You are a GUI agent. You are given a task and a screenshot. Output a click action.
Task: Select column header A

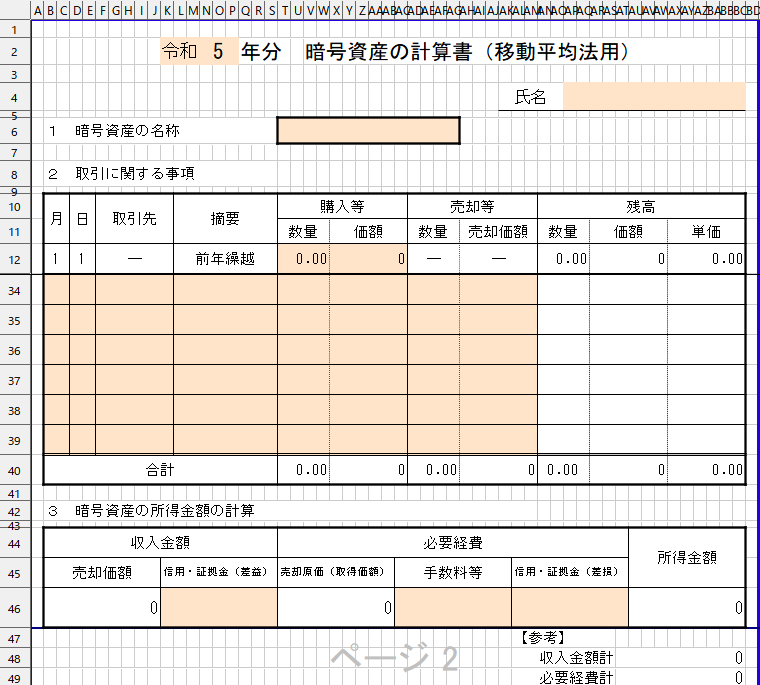point(38,10)
